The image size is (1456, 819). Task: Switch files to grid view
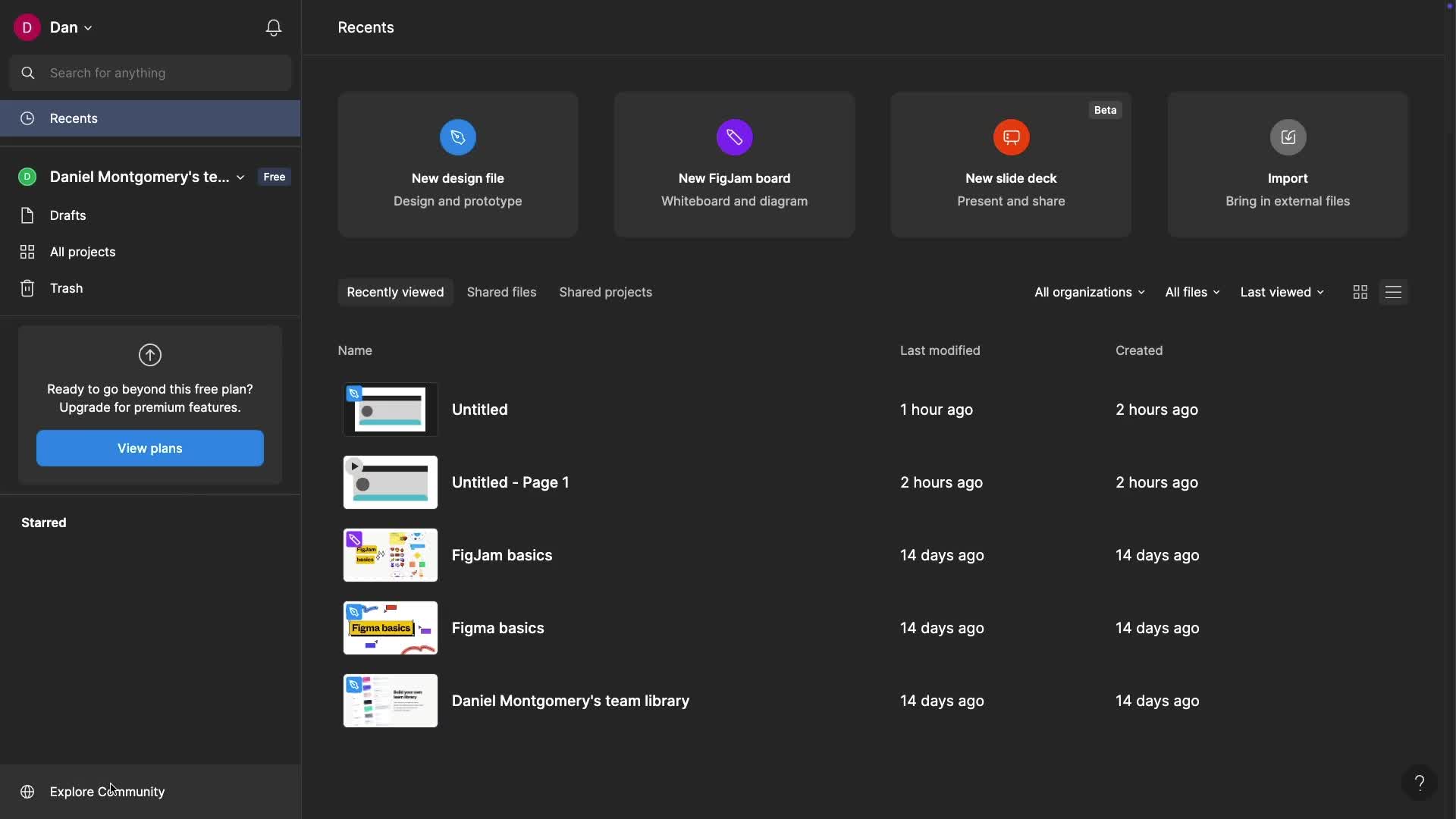pos(1360,292)
